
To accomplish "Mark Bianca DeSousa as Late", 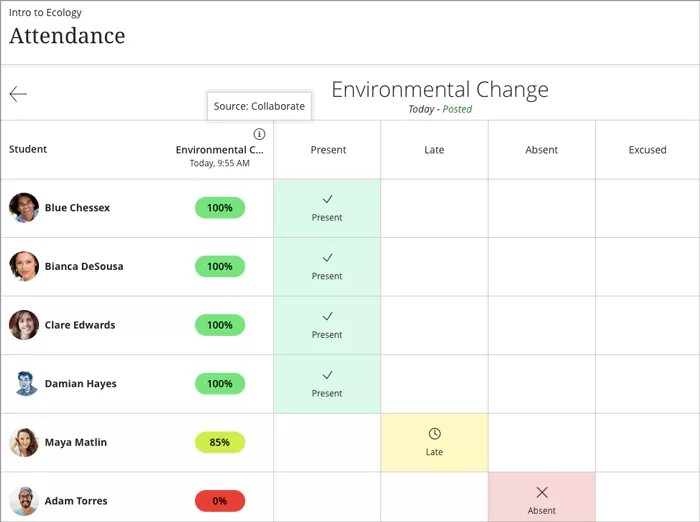I will tap(434, 267).
